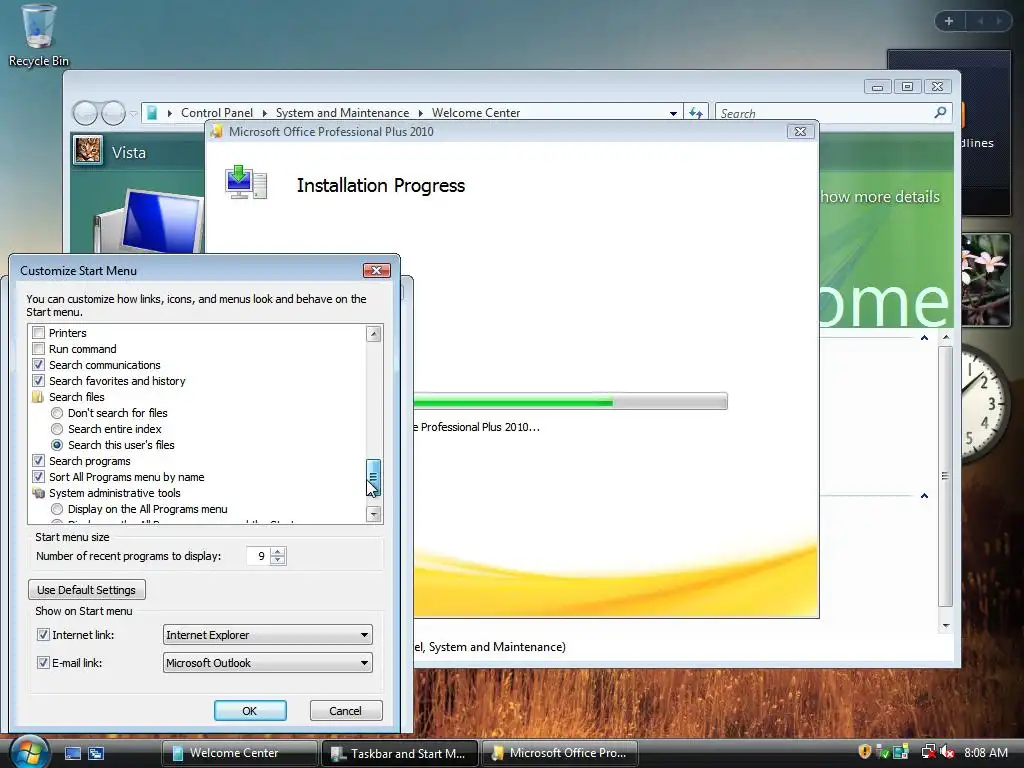
Task: Toggle the E-mail link checkbox
Action: pos(43,662)
